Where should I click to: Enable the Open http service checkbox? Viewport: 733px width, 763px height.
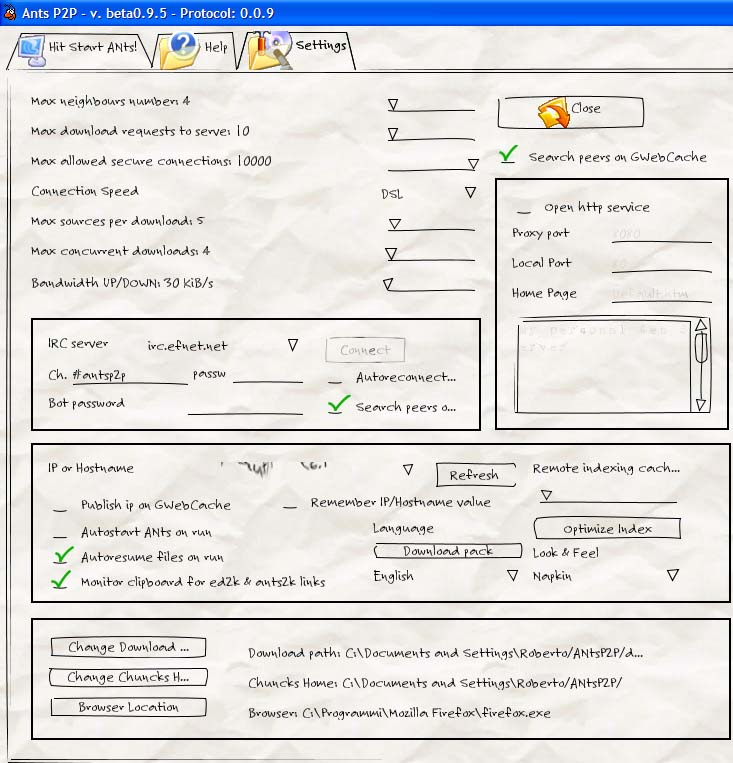[523, 209]
